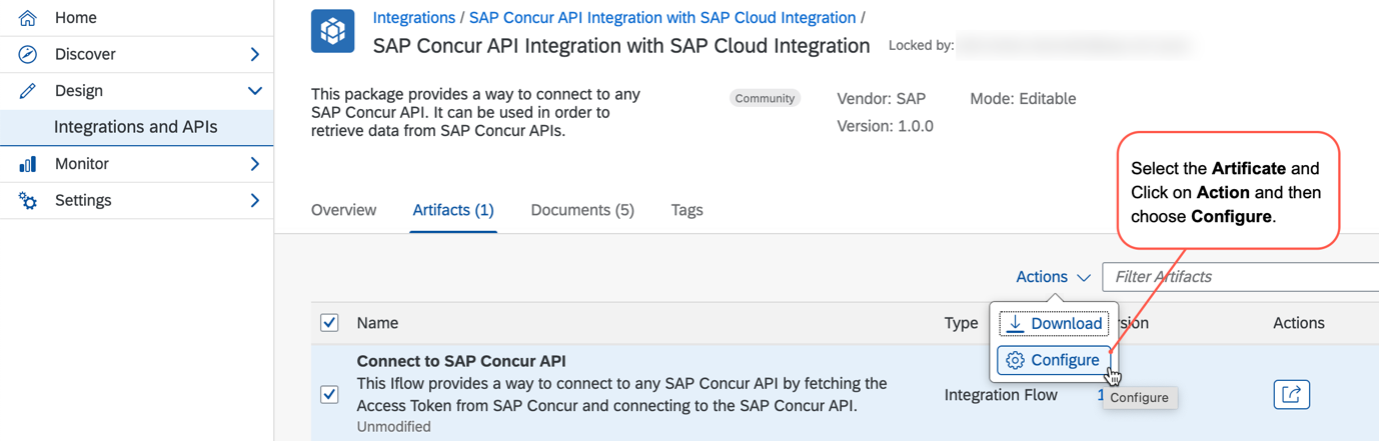1384x446 pixels.
Task: Click into the Filter Artifacts field
Action: tap(1240, 277)
